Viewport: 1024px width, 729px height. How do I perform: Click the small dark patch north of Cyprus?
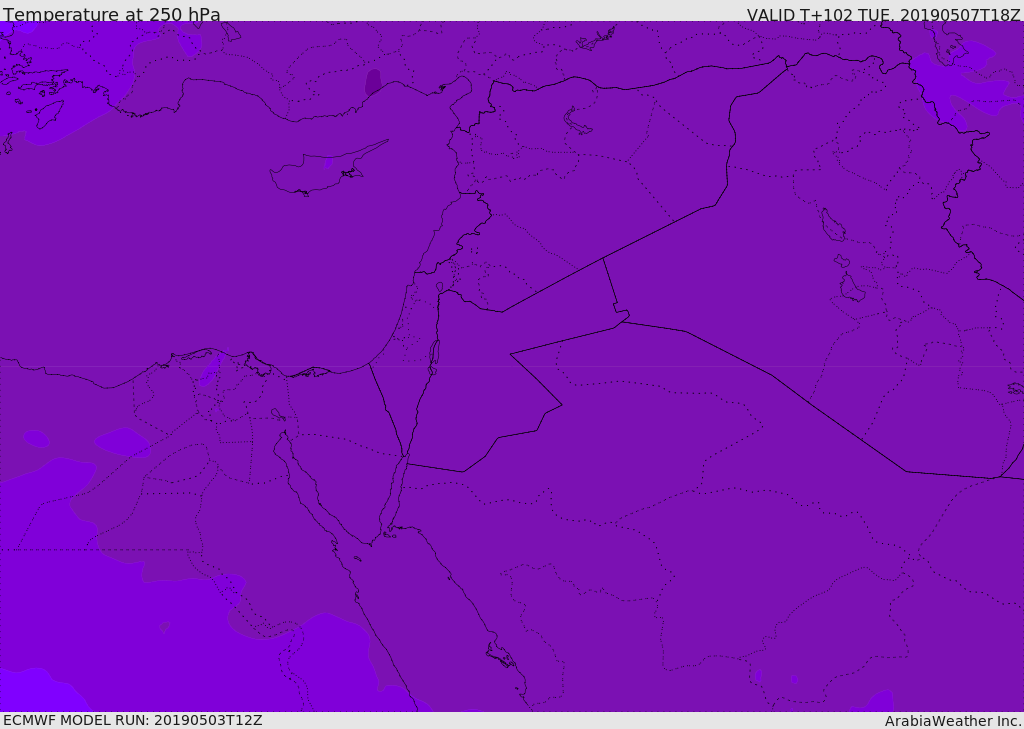tap(374, 82)
